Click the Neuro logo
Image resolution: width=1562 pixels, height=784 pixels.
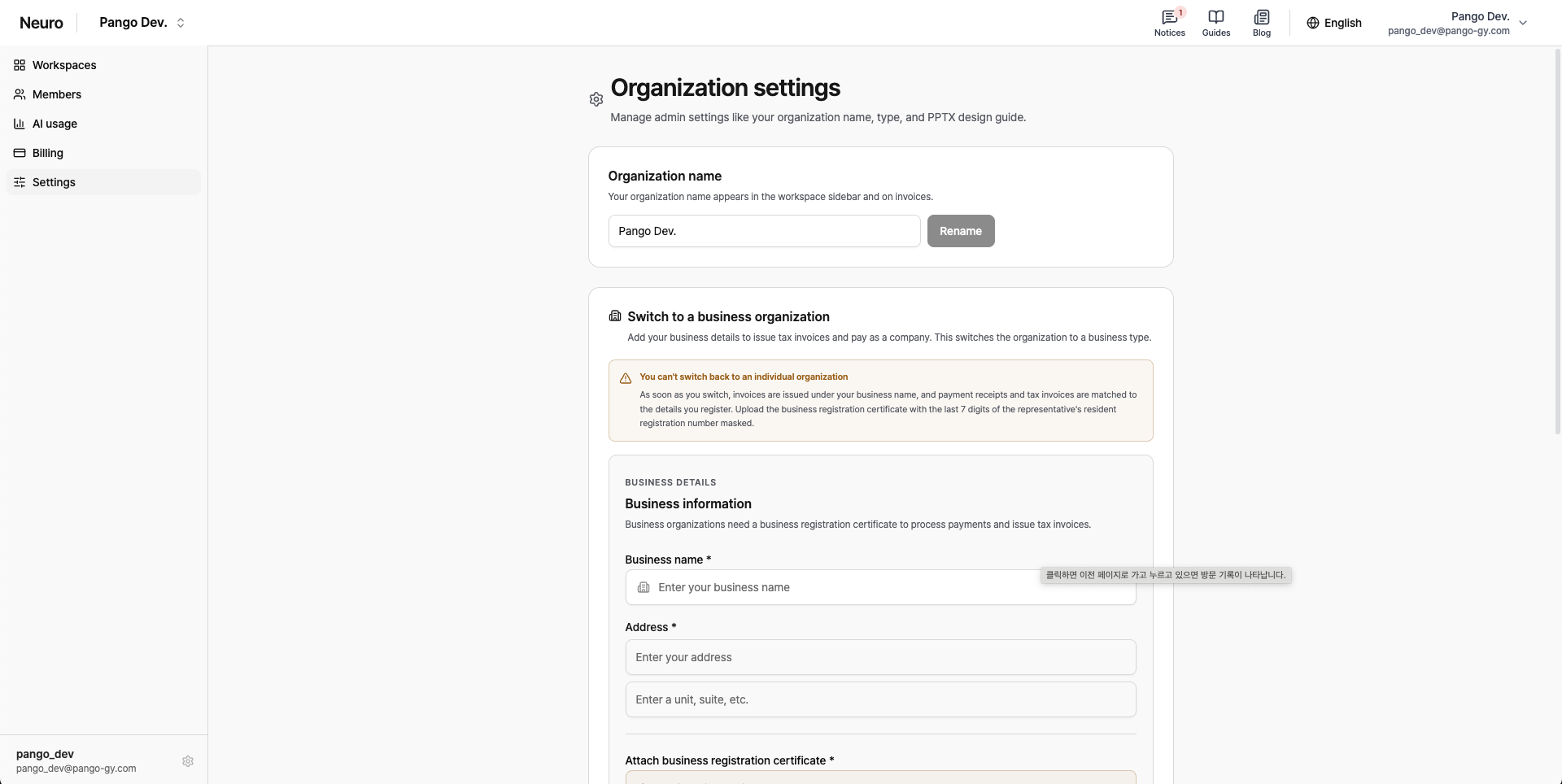pos(41,23)
